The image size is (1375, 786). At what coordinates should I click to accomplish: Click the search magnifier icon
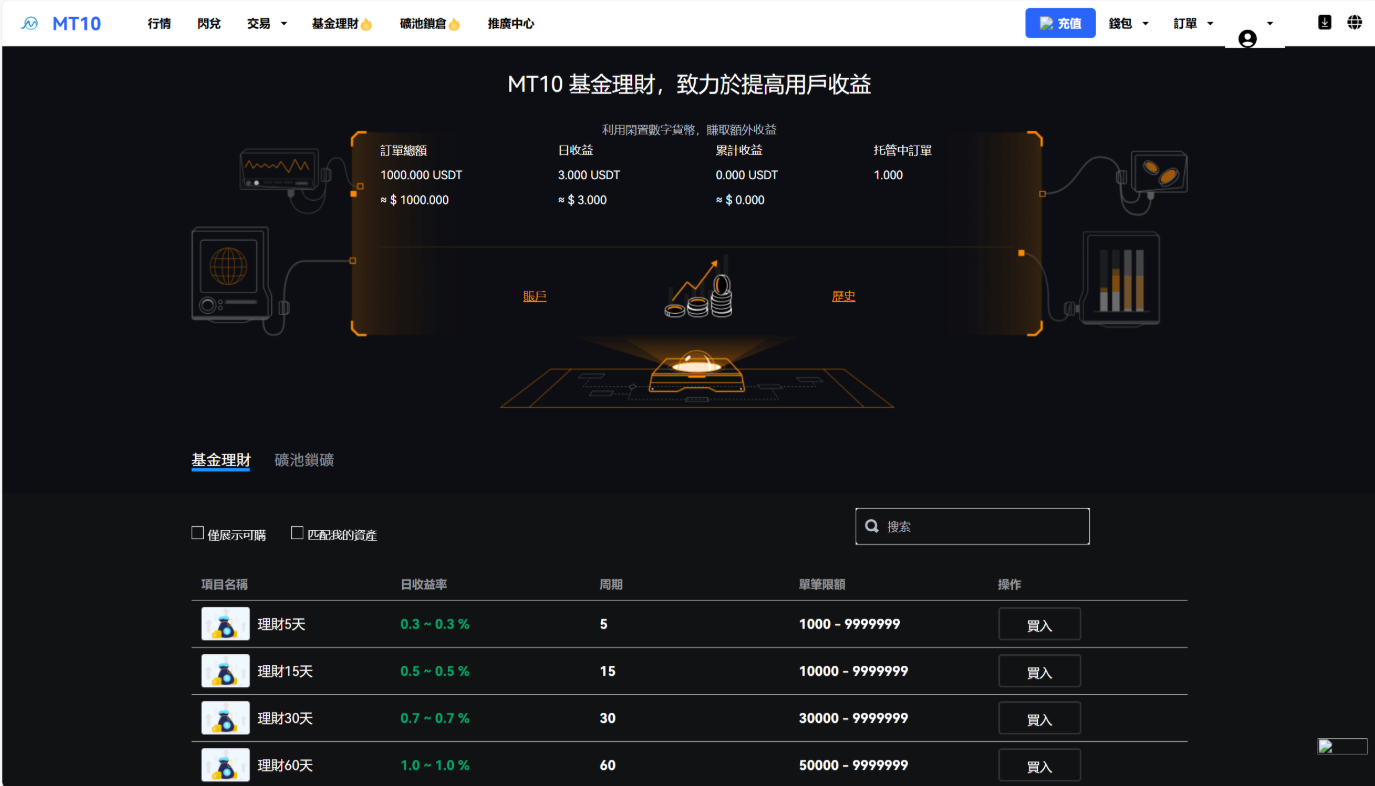(872, 526)
